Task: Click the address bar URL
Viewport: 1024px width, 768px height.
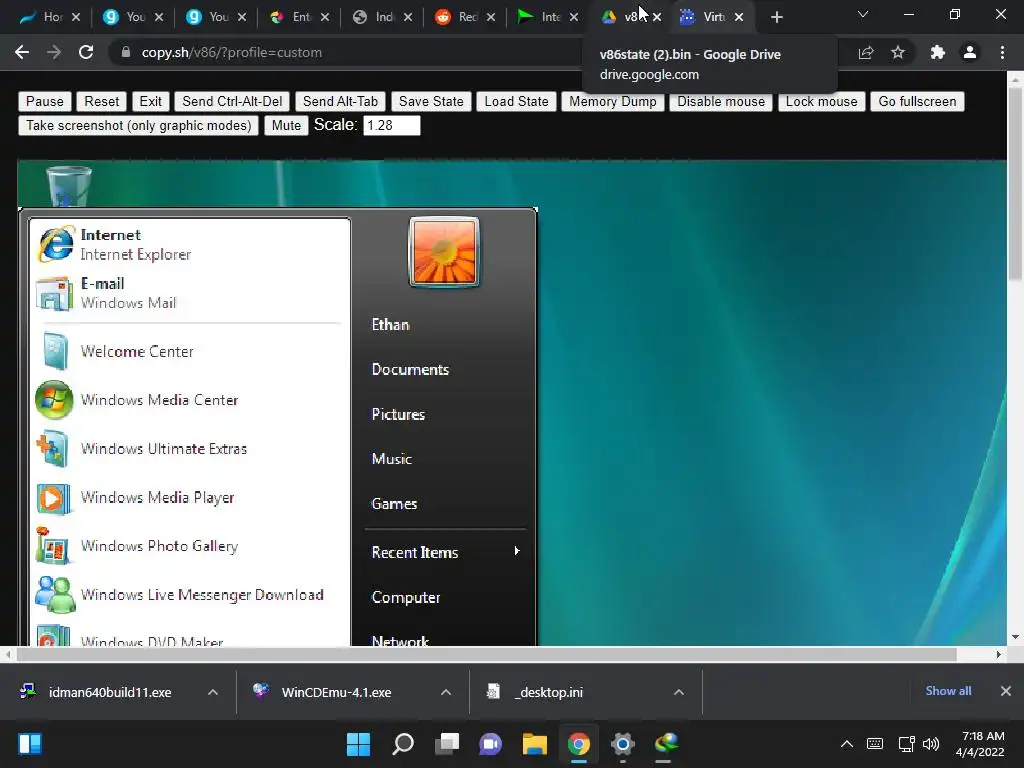Action: click(232, 52)
